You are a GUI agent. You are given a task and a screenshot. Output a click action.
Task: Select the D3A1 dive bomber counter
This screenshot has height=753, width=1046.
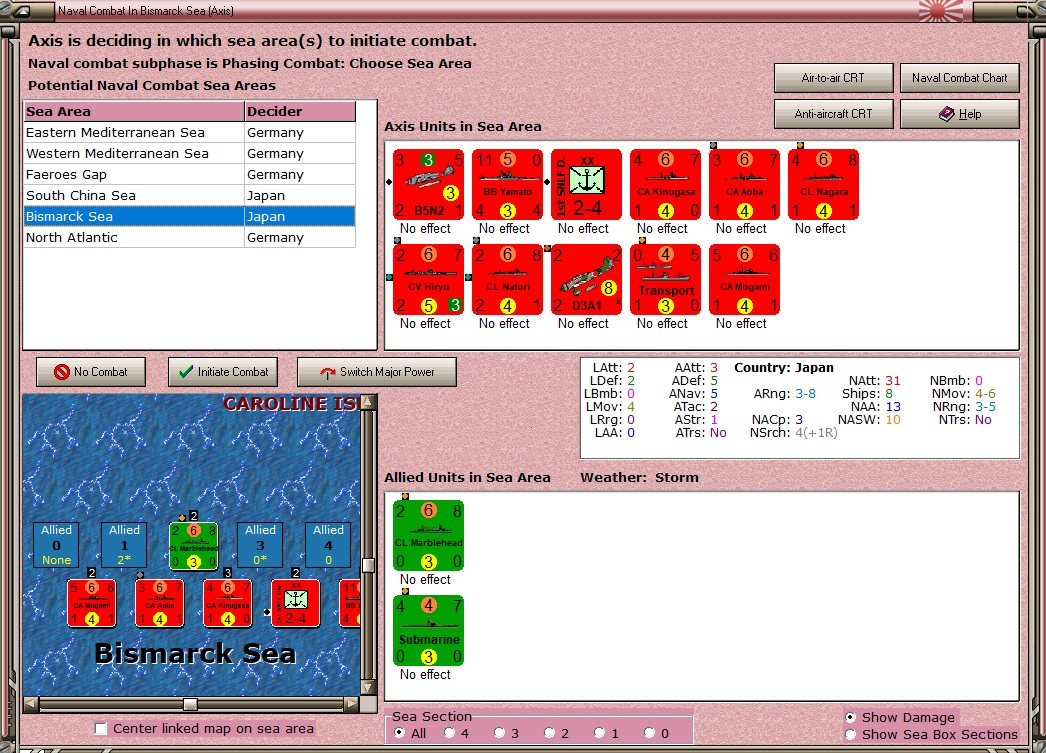pyautogui.click(x=586, y=279)
